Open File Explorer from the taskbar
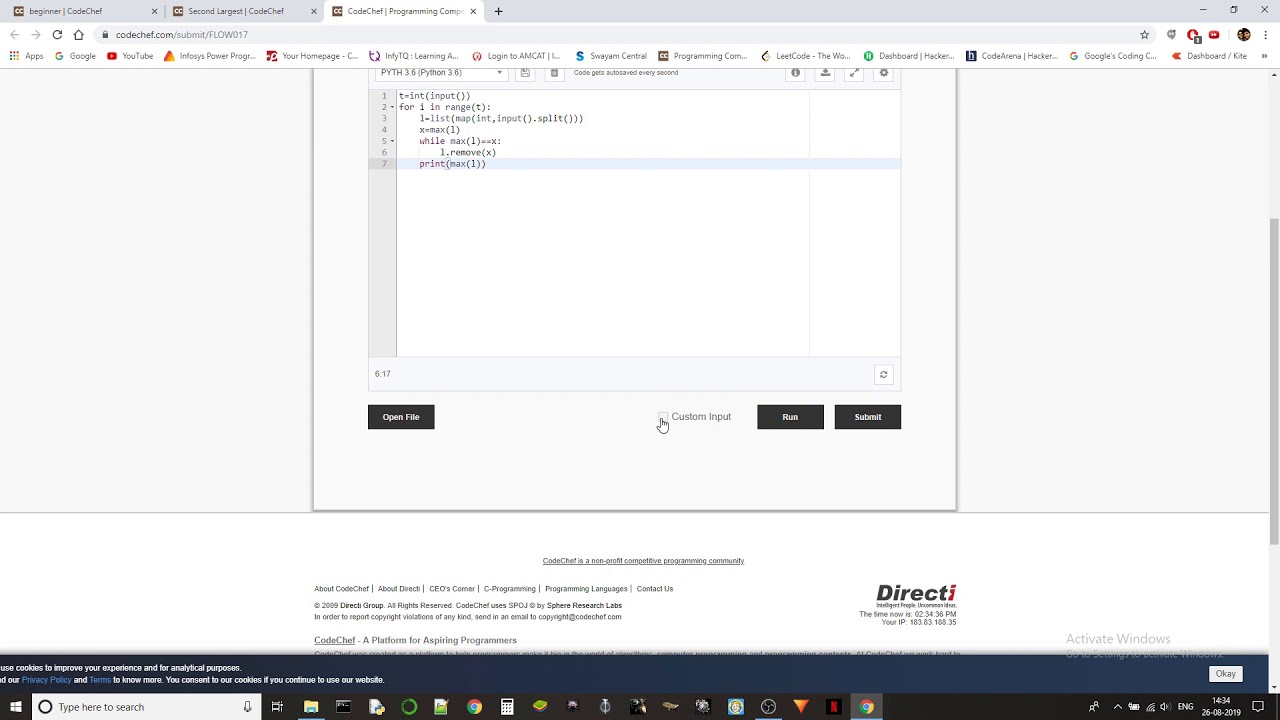The height and width of the screenshot is (720, 1280). [311, 707]
